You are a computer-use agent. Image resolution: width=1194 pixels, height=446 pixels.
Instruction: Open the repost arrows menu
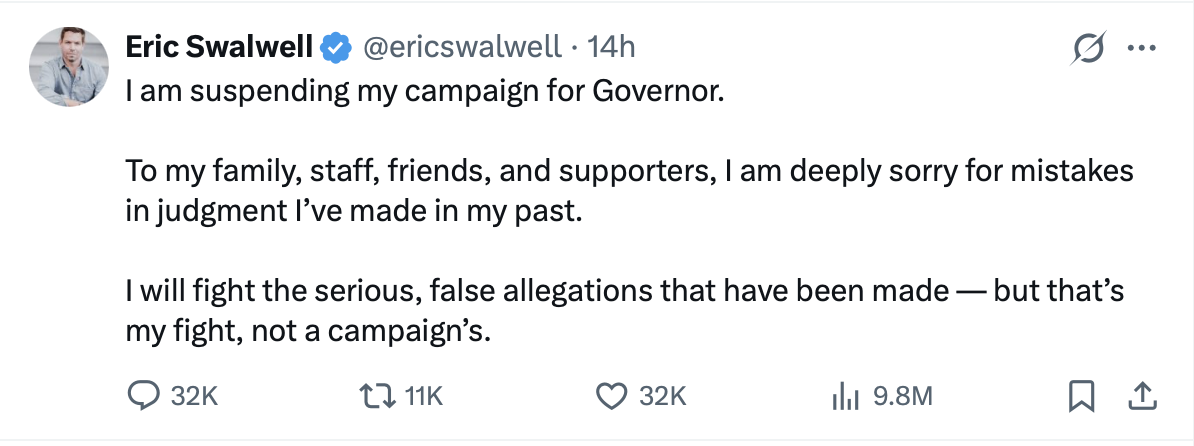tap(384, 397)
